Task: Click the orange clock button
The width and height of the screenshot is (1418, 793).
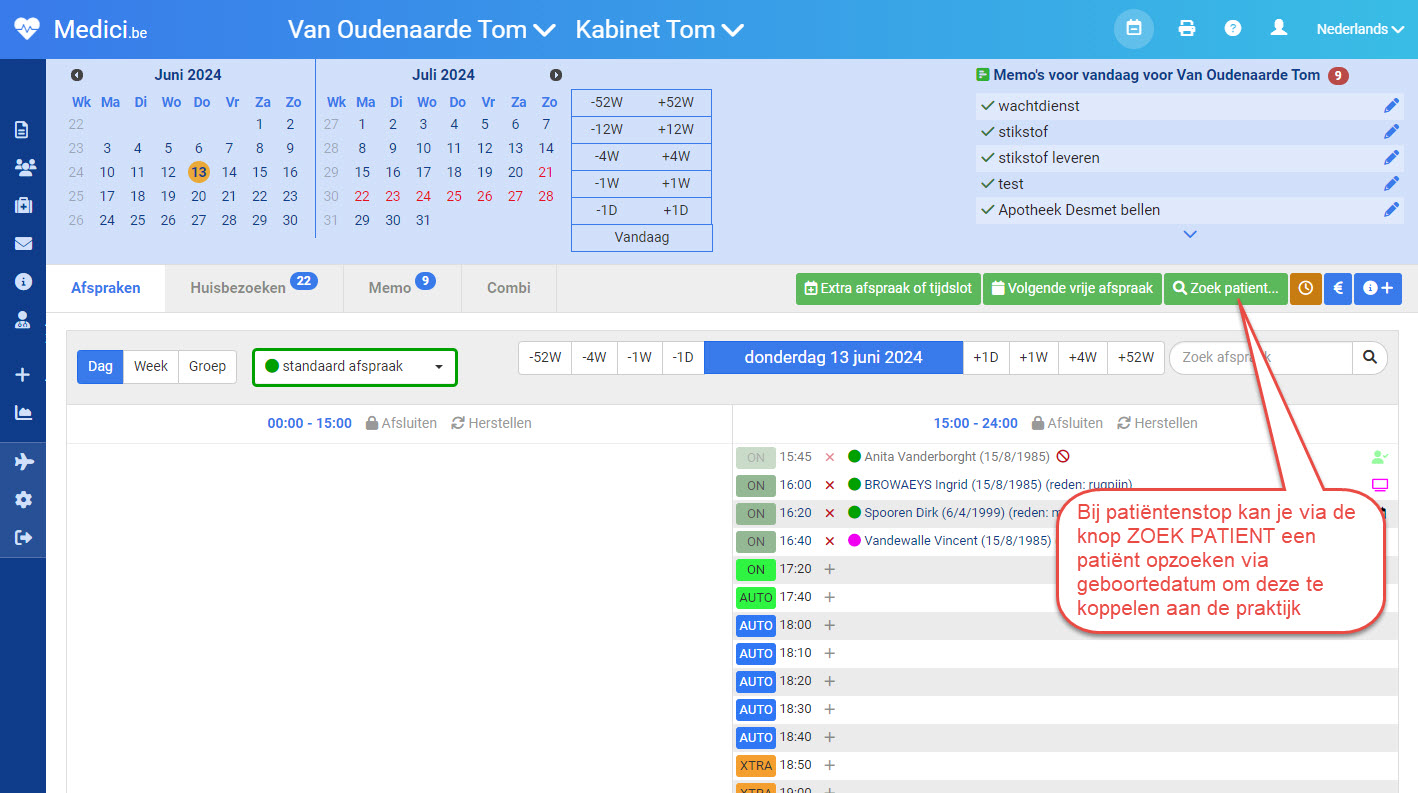Action: [1306, 288]
